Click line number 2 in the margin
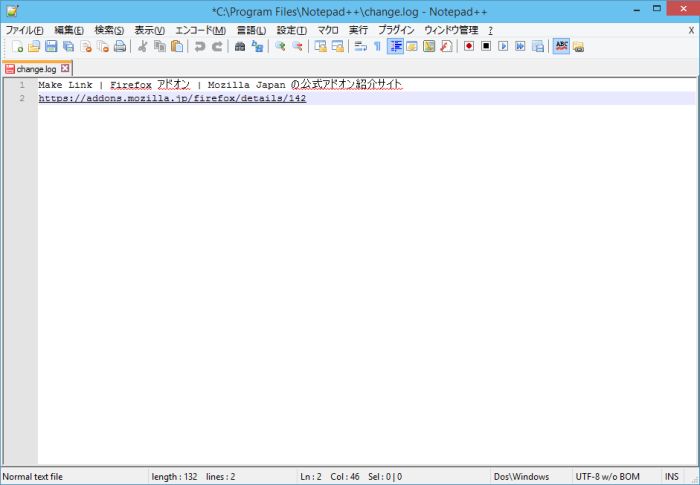This screenshot has width=700, height=485. pos(22,98)
